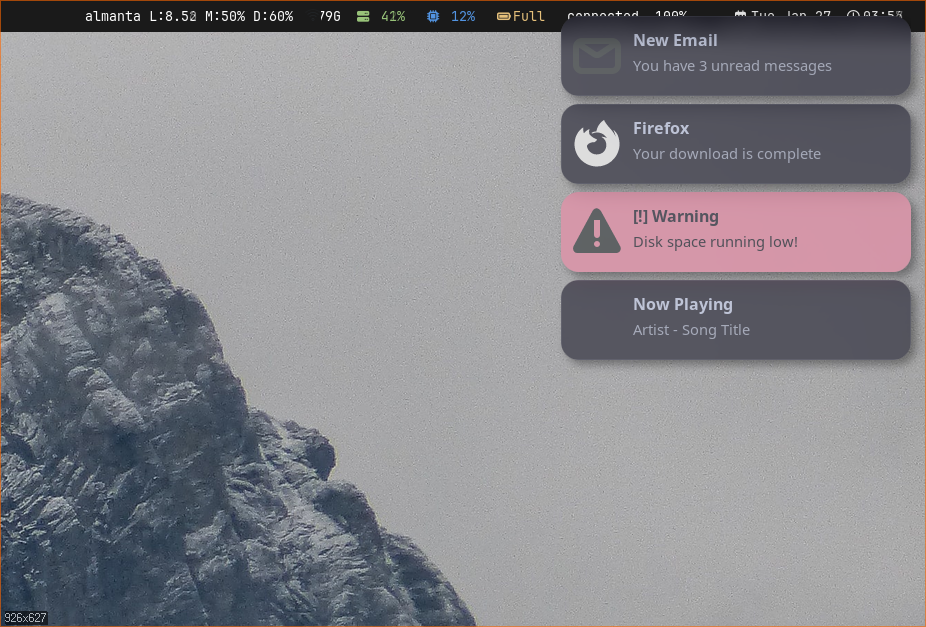
Task: Select the 12% CPU usage reading
Action: 462,16
